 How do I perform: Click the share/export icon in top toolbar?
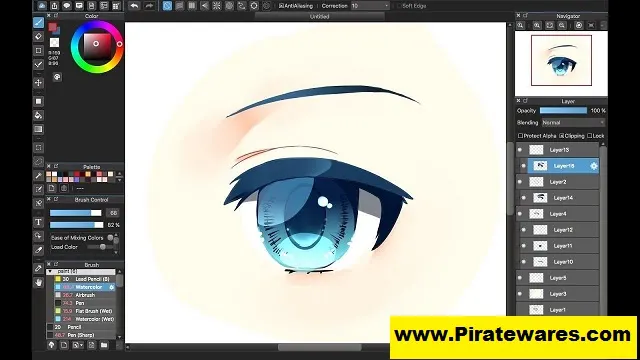(54, 6)
